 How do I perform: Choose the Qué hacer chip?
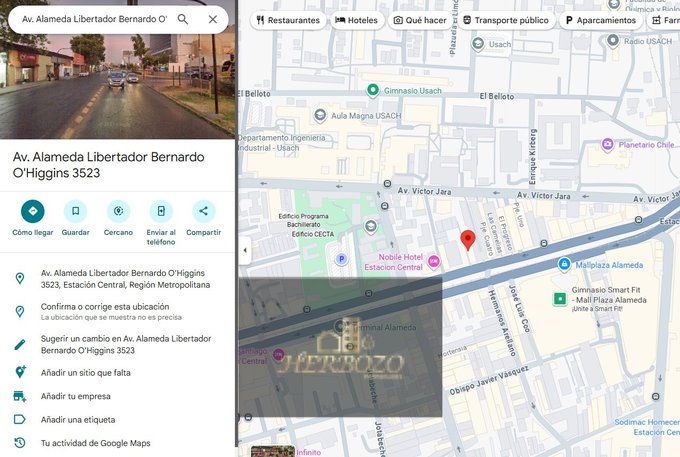420,20
